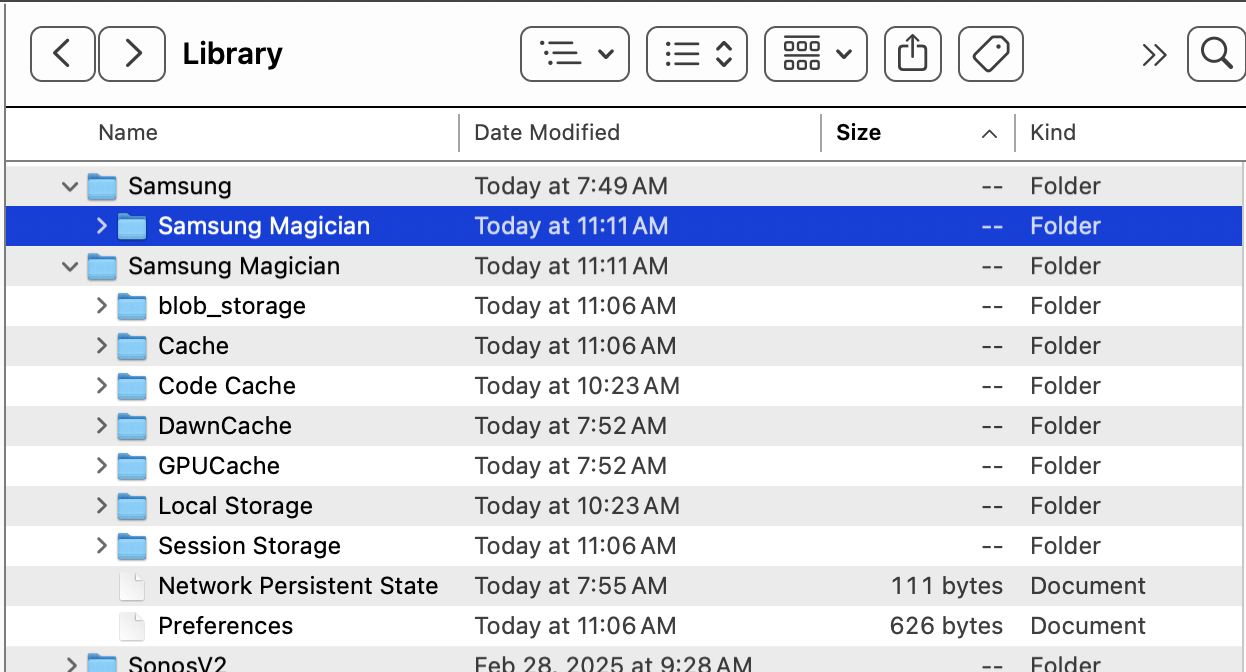Open the Group By dropdown

tap(816, 54)
